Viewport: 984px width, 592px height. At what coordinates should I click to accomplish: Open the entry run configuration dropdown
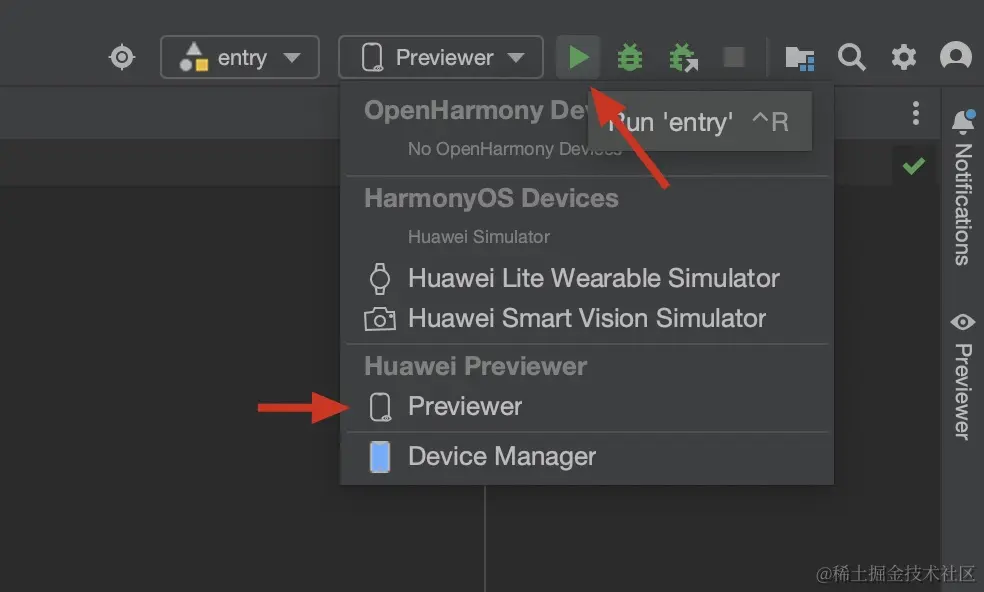240,57
